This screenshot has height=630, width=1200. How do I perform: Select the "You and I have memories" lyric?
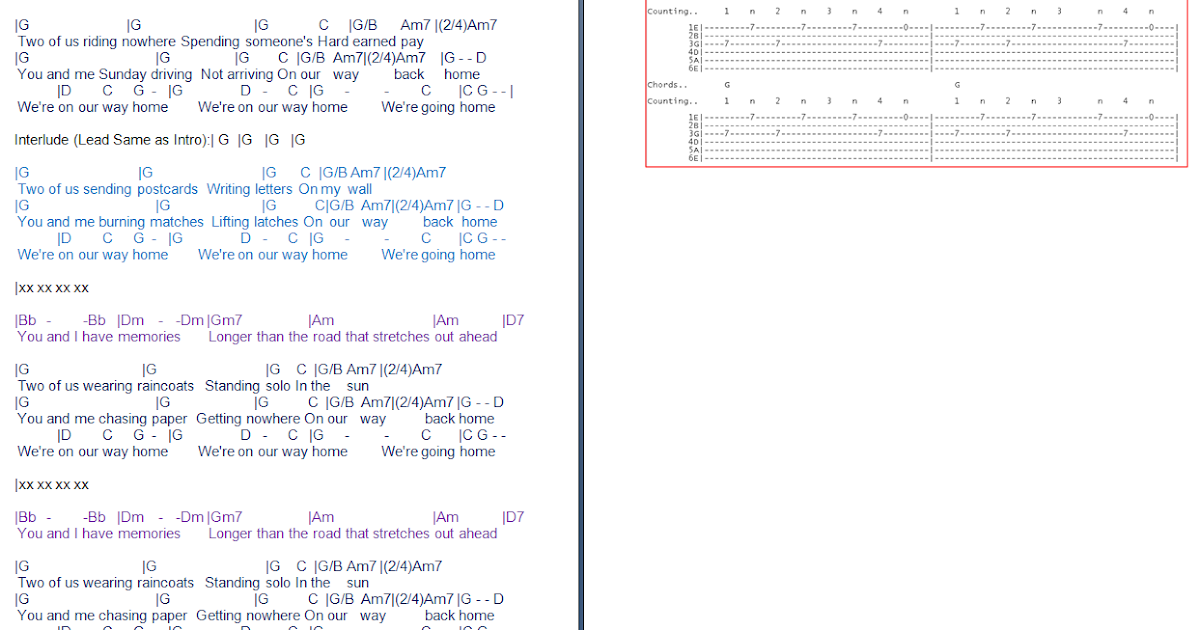[x=98, y=337]
